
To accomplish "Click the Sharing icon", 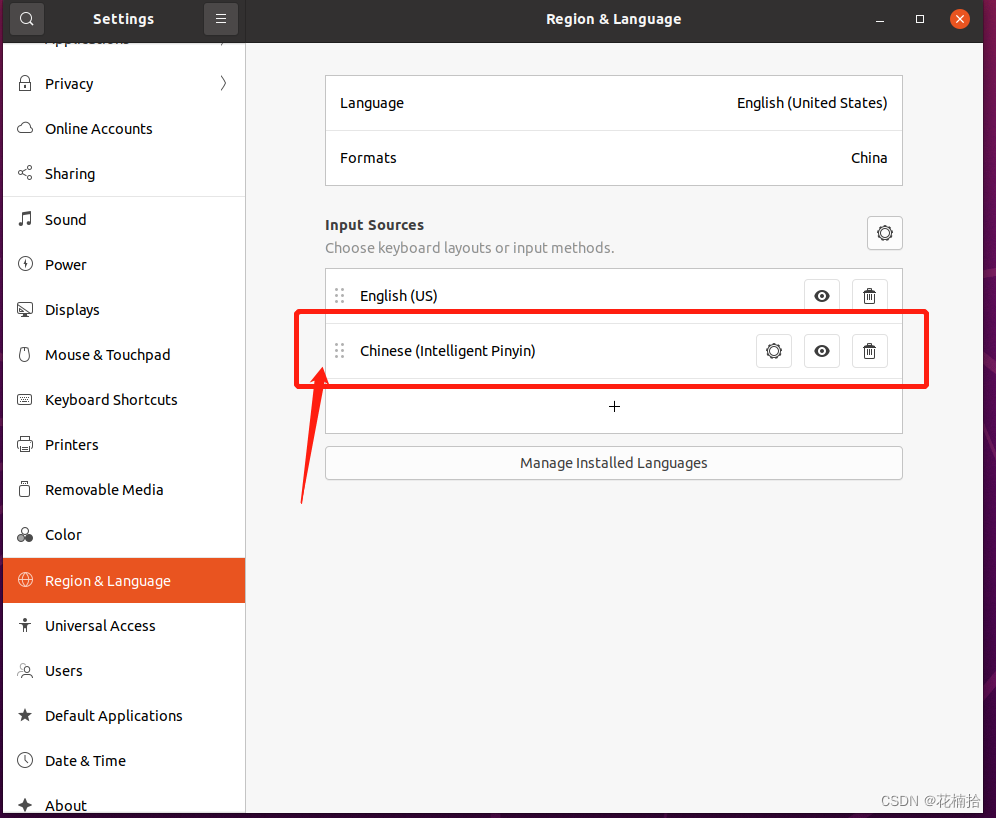I will point(25,173).
